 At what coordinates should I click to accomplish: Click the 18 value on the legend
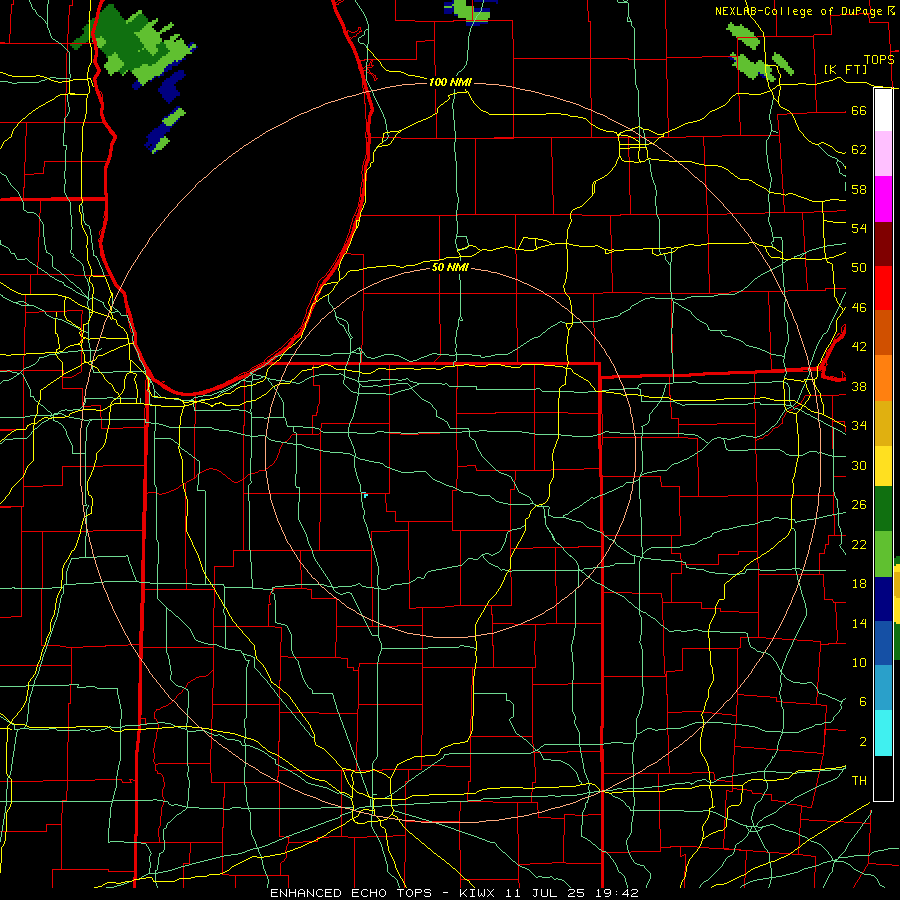coord(859,583)
